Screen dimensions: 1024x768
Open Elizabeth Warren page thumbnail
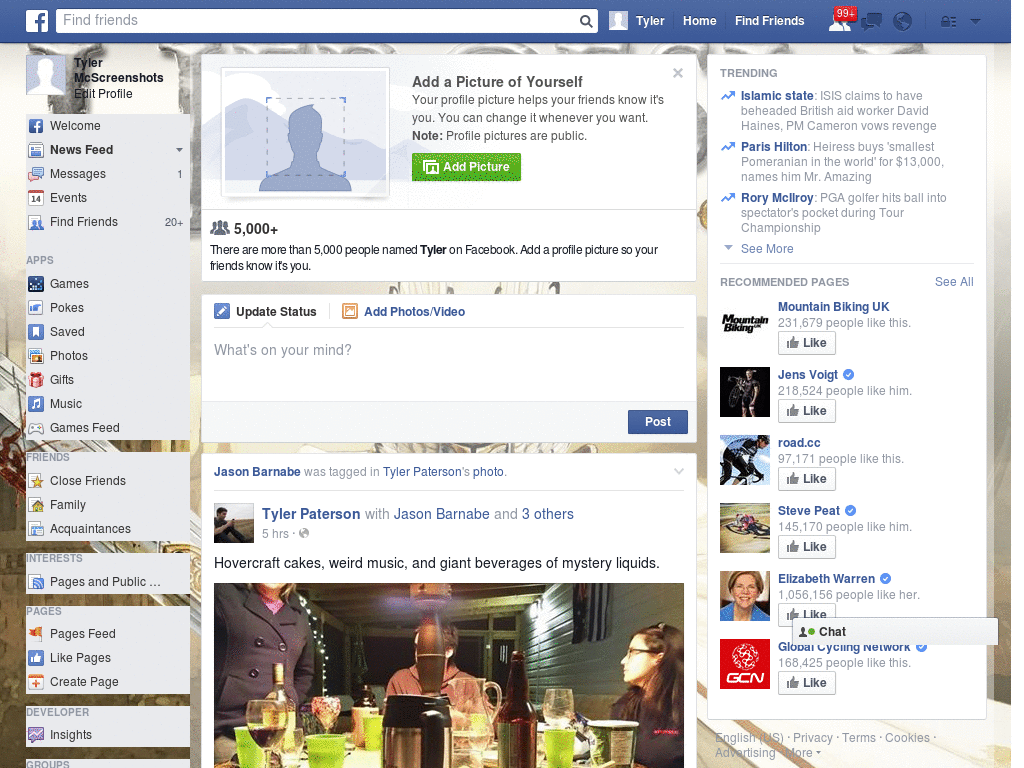[744, 596]
